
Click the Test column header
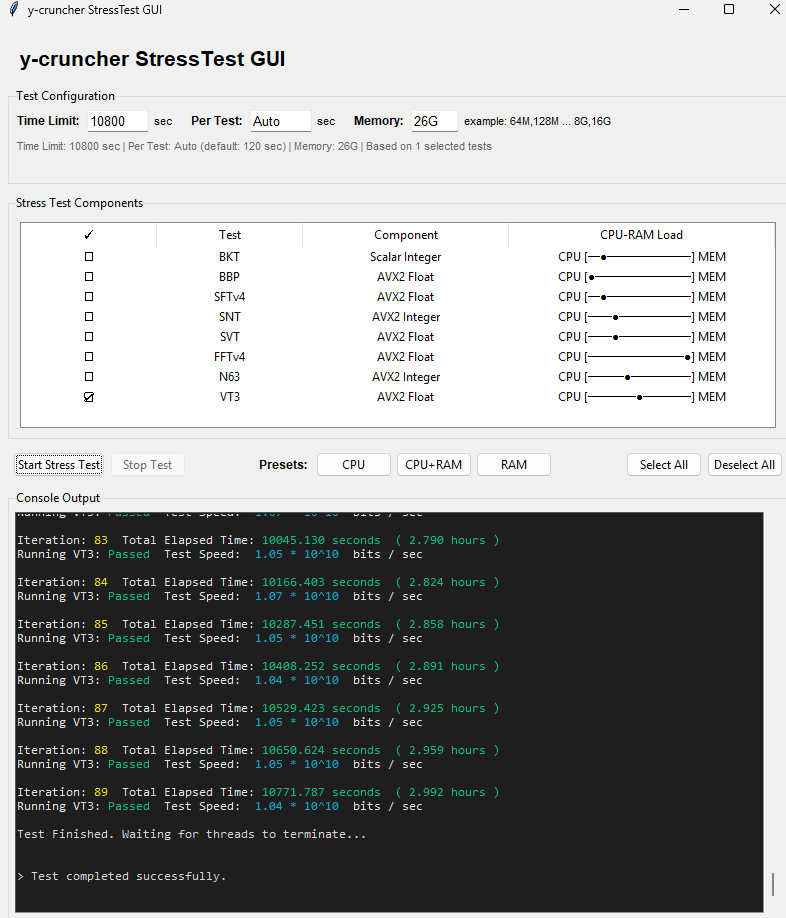click(229, 235)
